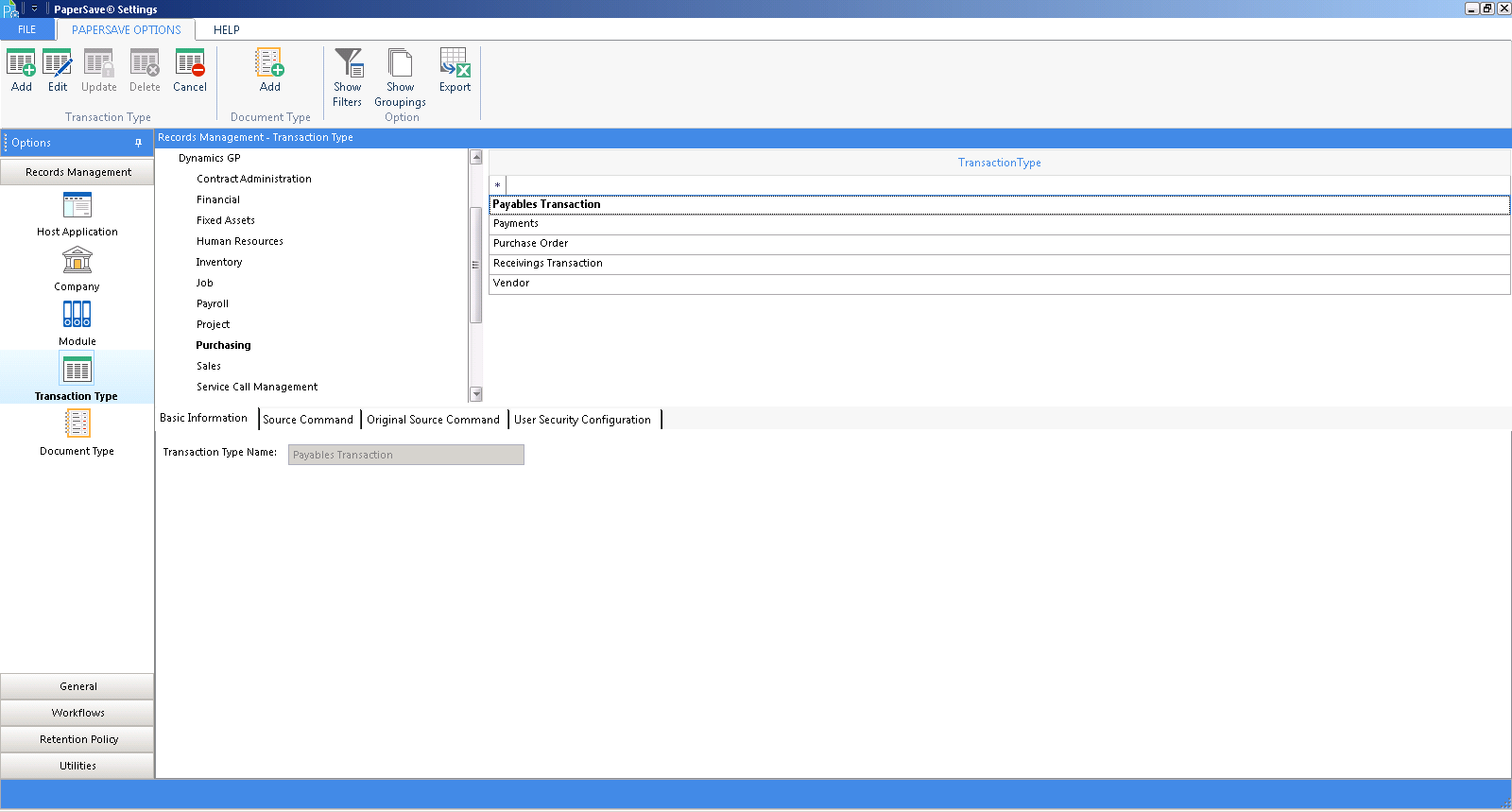Select the Payments row

click(x=1000, y=224)
